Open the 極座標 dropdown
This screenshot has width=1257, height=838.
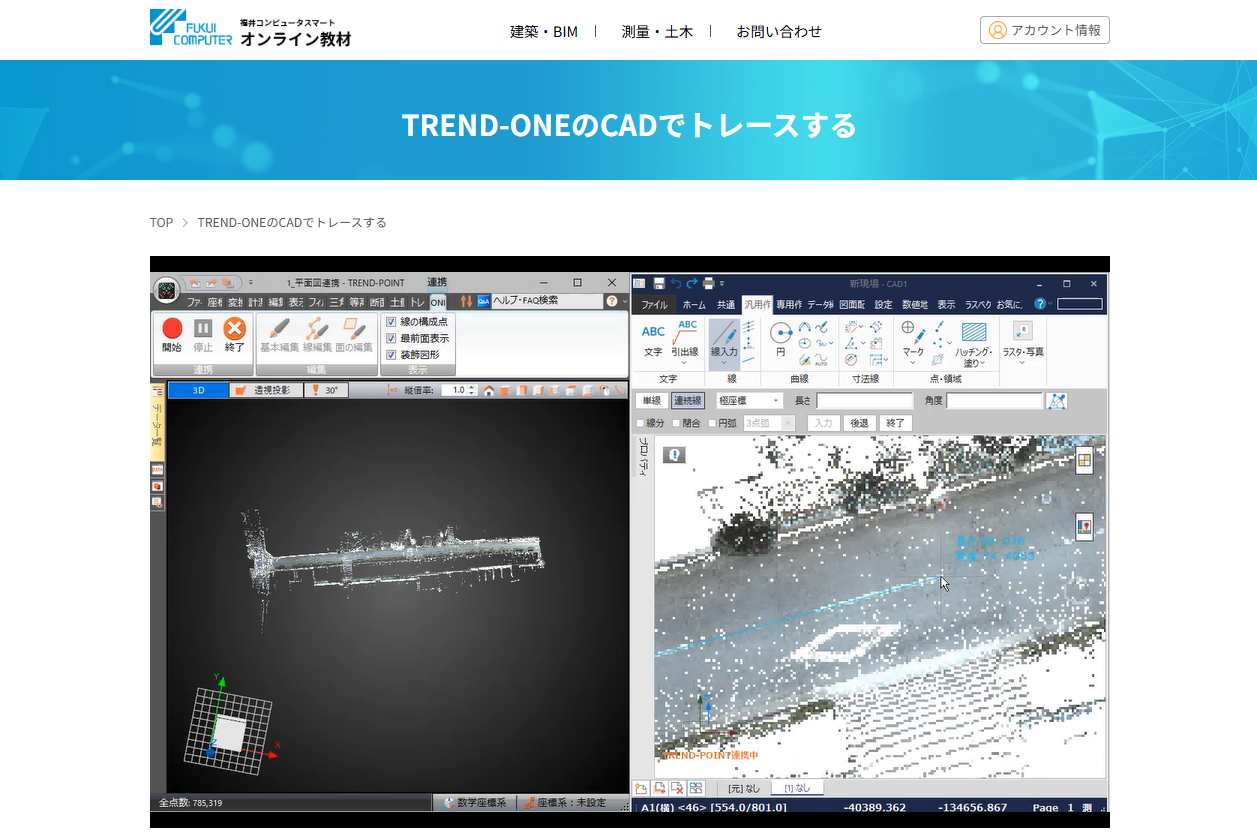coord(776,400)
